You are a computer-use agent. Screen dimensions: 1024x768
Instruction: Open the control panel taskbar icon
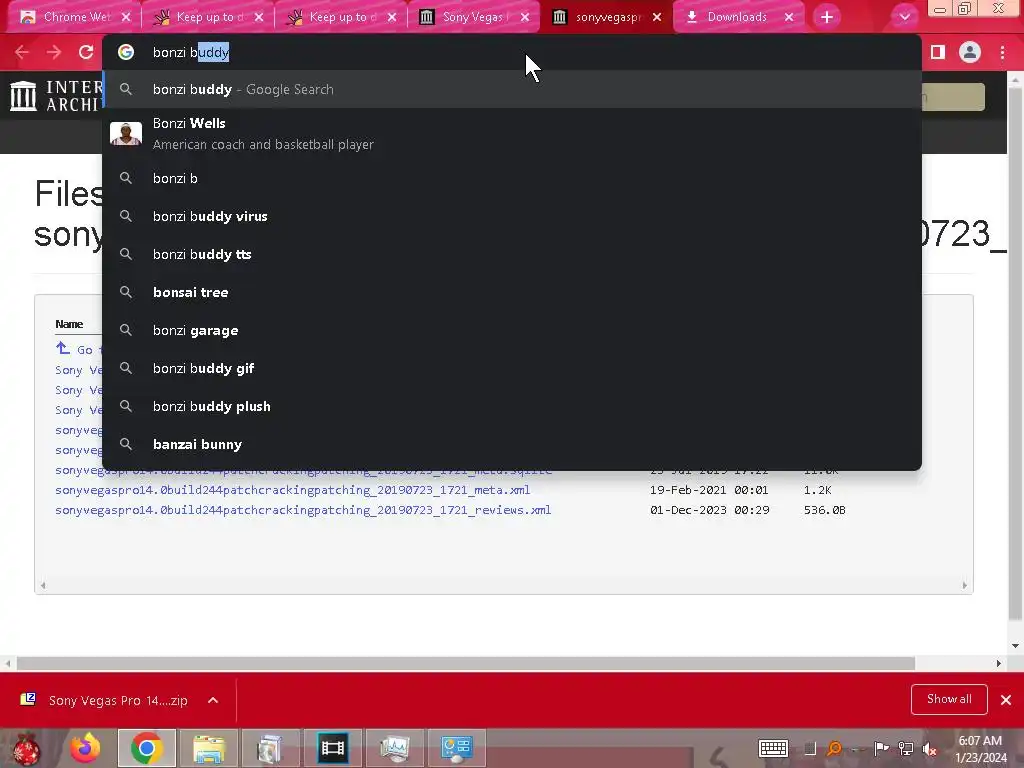456,748
